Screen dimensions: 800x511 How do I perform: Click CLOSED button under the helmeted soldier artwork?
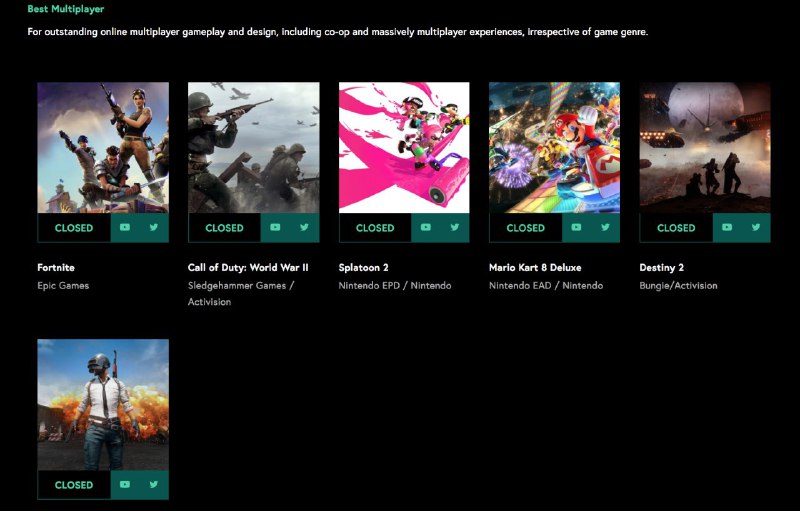coord(74,485)
